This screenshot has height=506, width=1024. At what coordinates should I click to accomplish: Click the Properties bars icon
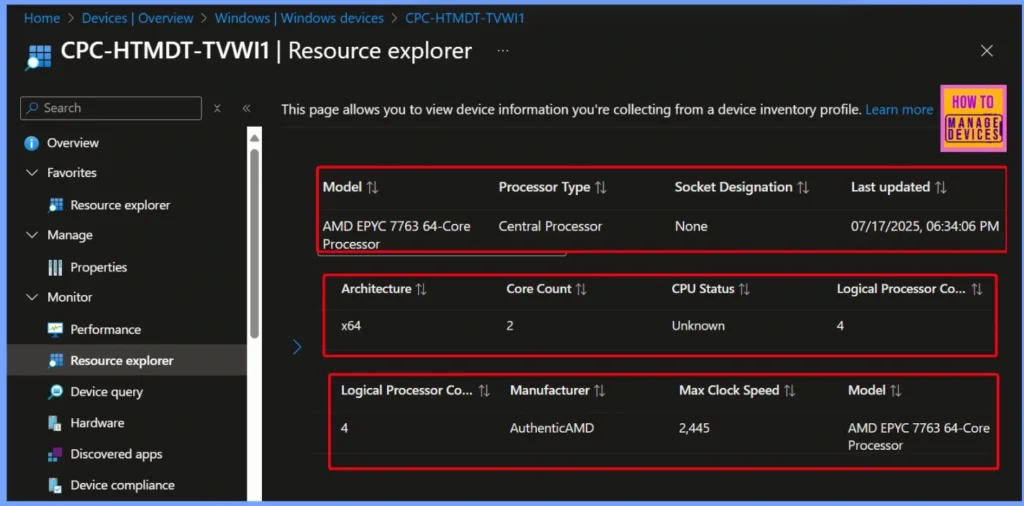[56, 267]
